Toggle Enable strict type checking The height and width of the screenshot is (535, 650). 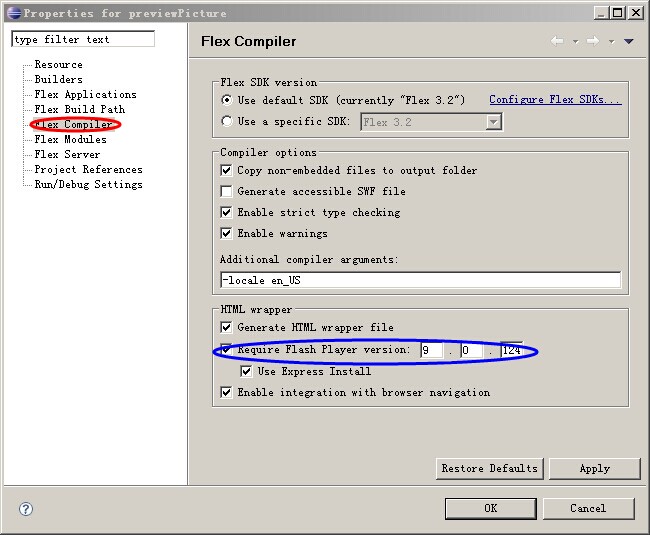(226, 213)
